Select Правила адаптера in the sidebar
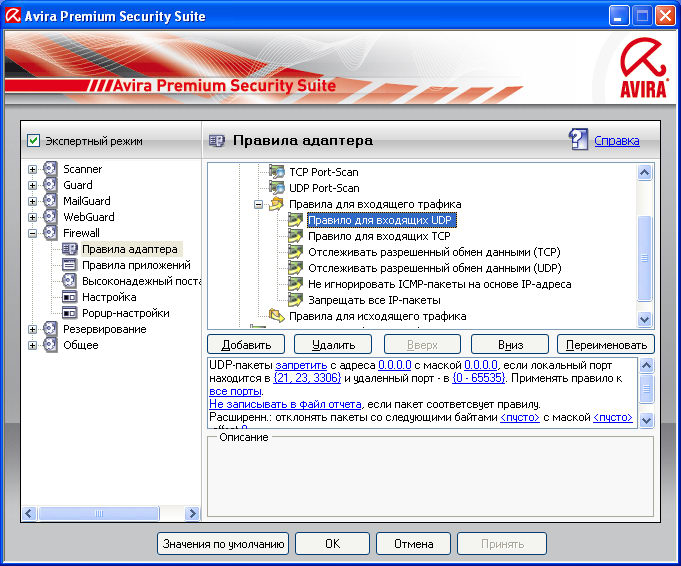 point(130,249)
